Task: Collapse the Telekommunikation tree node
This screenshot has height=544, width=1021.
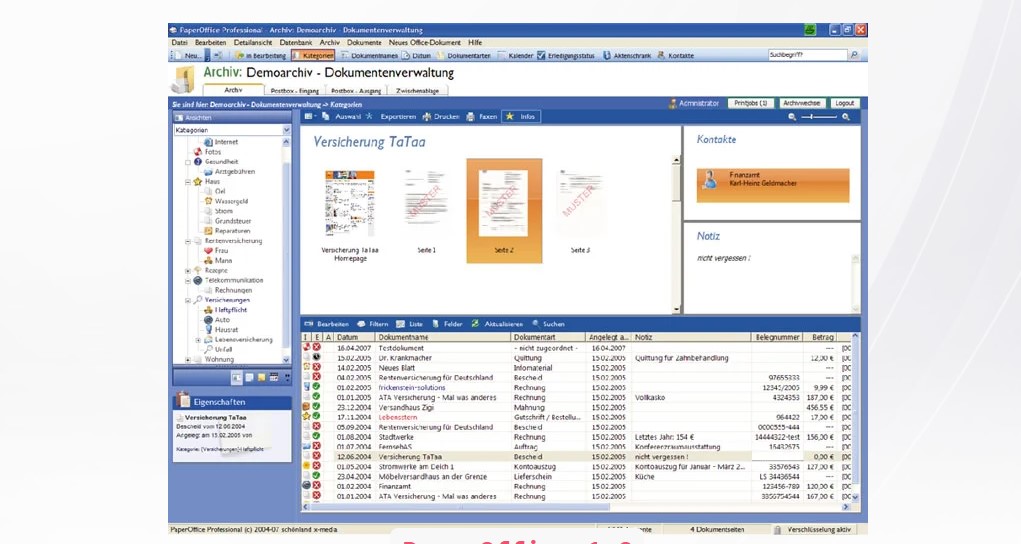Action: (x=188, y=281)
